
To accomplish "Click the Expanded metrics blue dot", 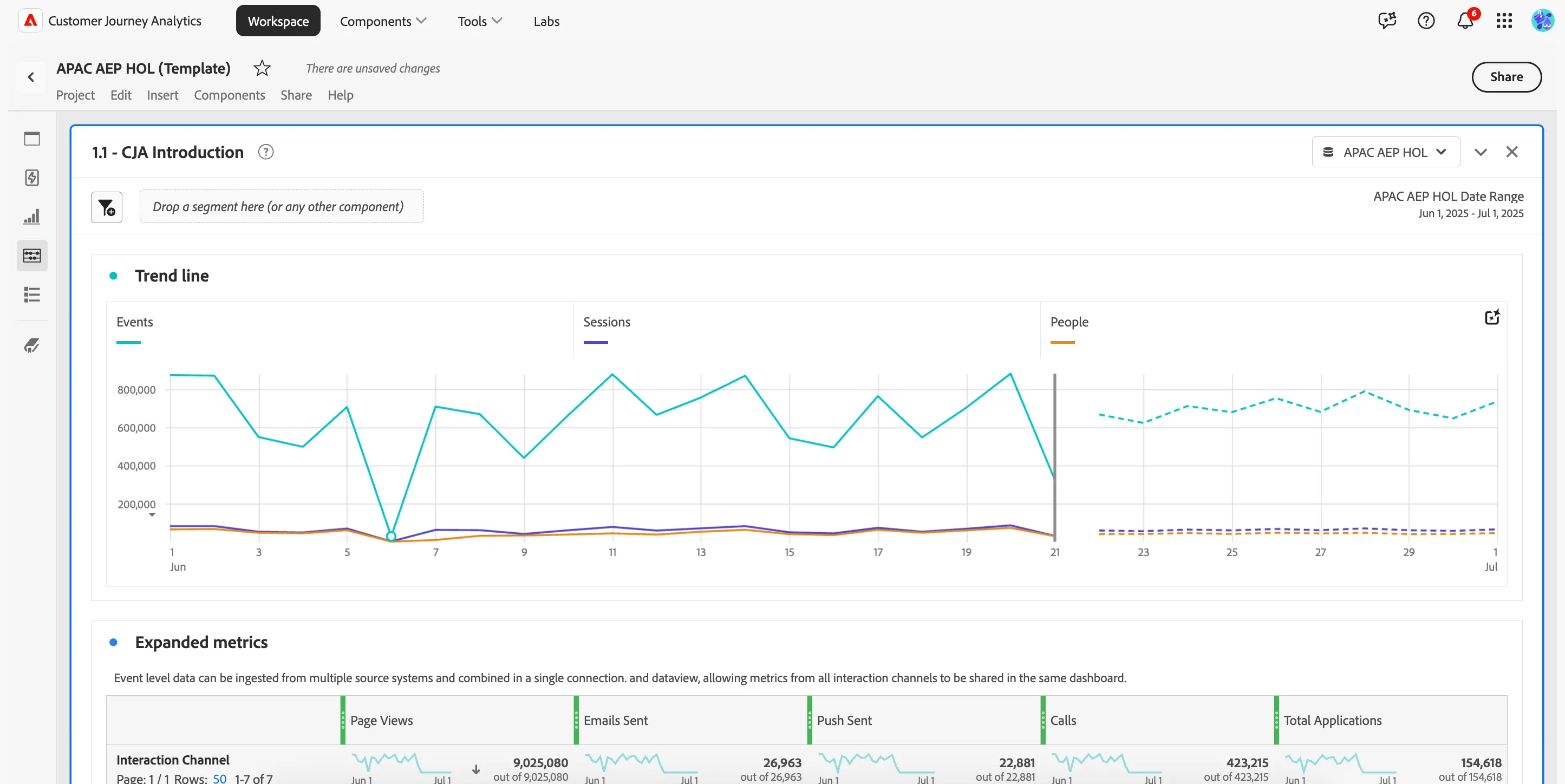I will [113, 643].
